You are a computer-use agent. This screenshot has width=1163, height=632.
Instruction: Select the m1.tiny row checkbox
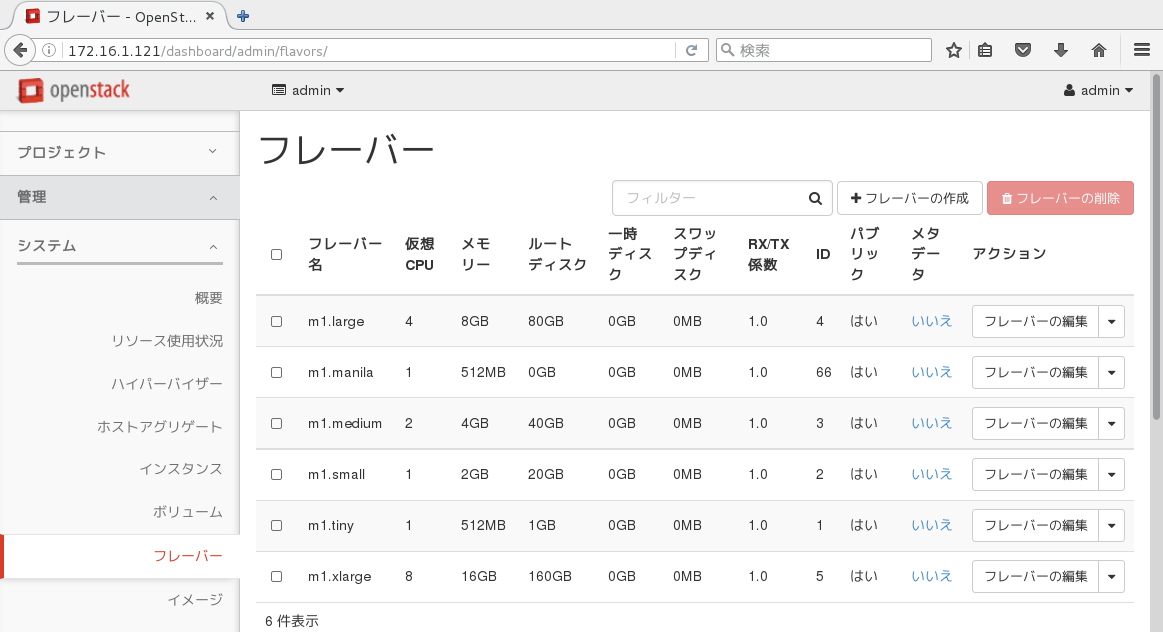(x=277, y=525)
